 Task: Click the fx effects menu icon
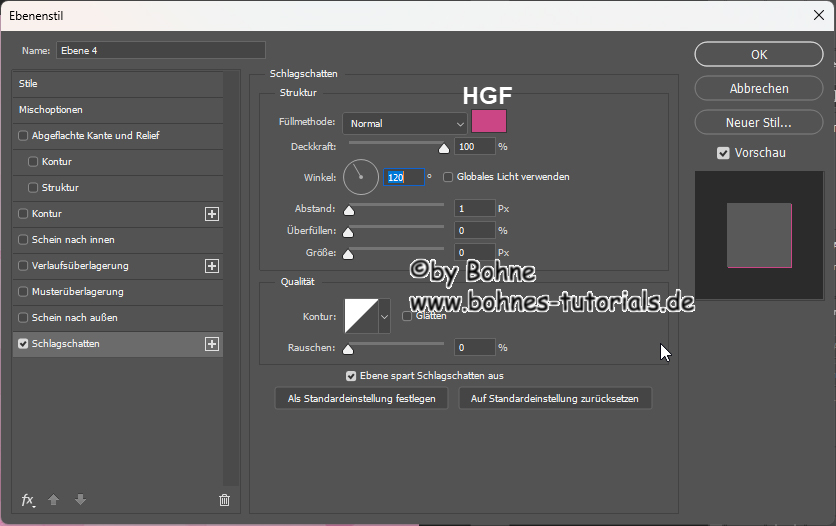click(28, 500)
